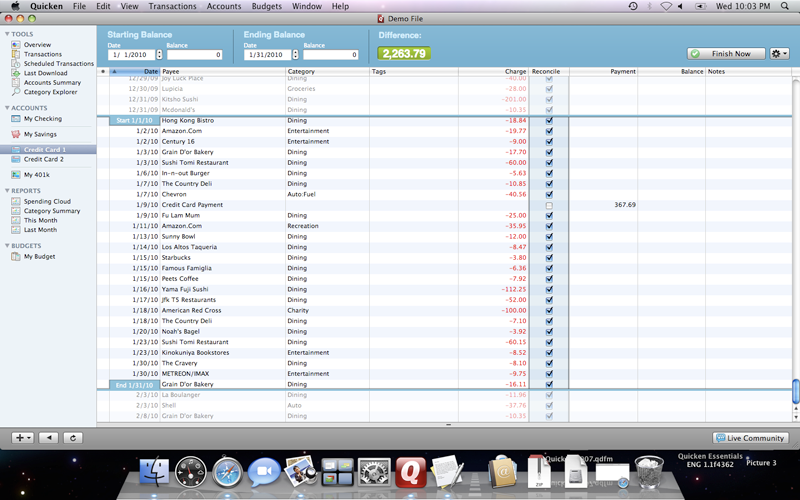
Task: Open Safari compass icon in the Dock
Action: pos(227,472)
